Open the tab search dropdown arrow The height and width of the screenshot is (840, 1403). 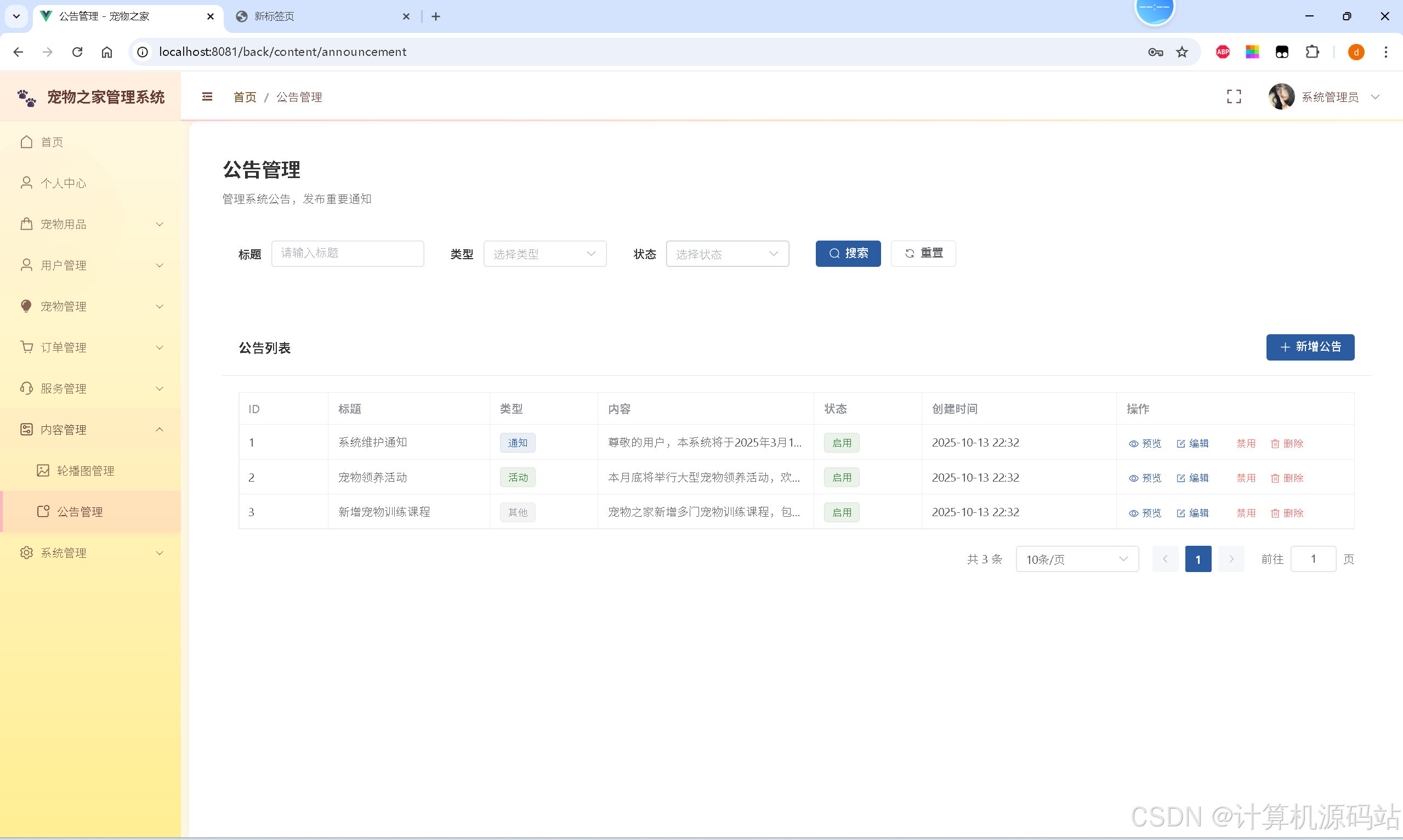pos(16,16)
